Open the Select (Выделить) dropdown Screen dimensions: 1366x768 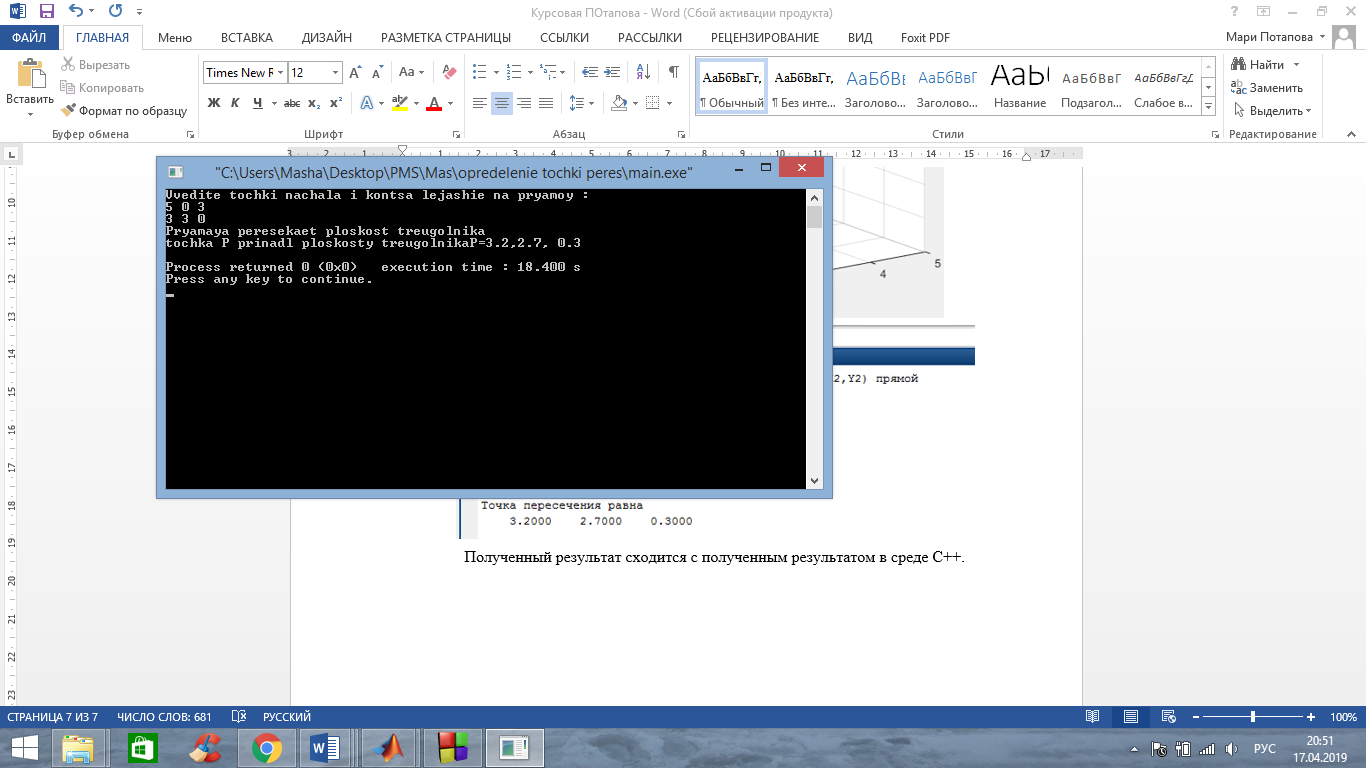pos(1273,111)
